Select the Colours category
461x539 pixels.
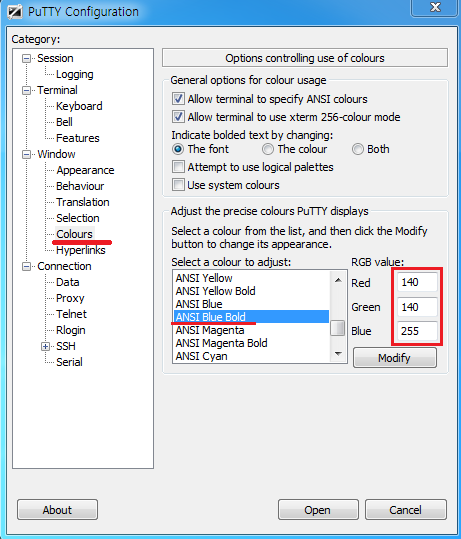click(x=75, y=234)
